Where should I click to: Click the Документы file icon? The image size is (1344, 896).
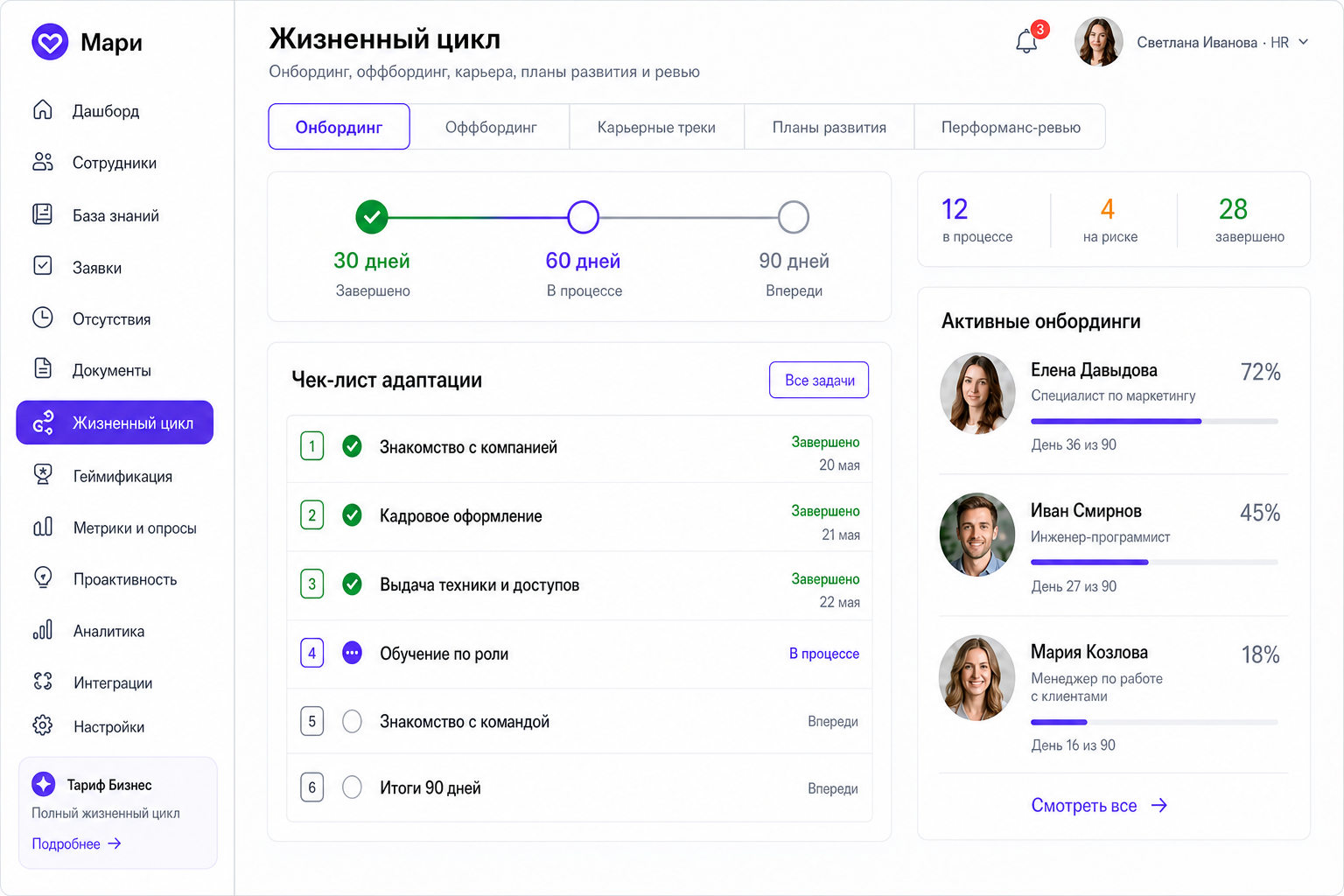pos(43,368)
